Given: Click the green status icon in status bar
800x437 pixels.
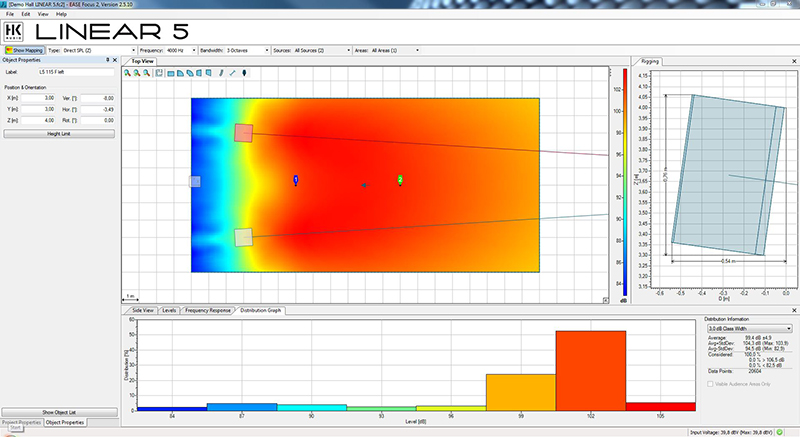Looking at the screenshot, I should coord(780,432).
